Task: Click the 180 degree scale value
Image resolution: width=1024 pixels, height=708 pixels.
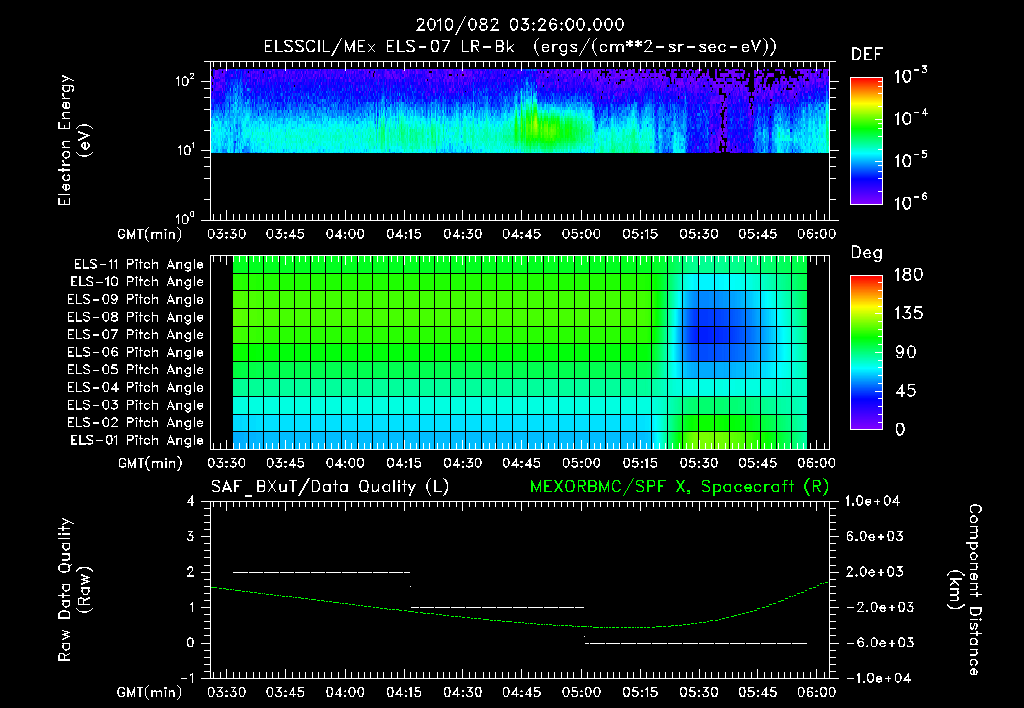Action: (908, 274)
